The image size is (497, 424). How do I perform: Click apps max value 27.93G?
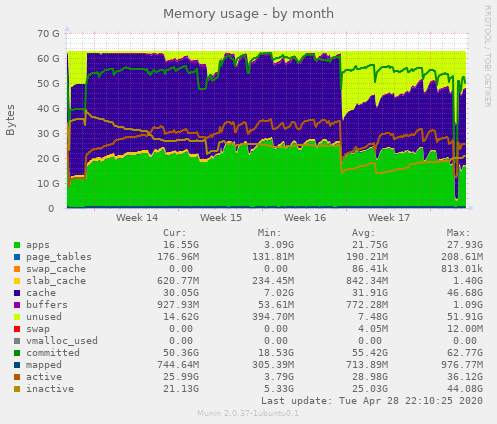point(465,245)
